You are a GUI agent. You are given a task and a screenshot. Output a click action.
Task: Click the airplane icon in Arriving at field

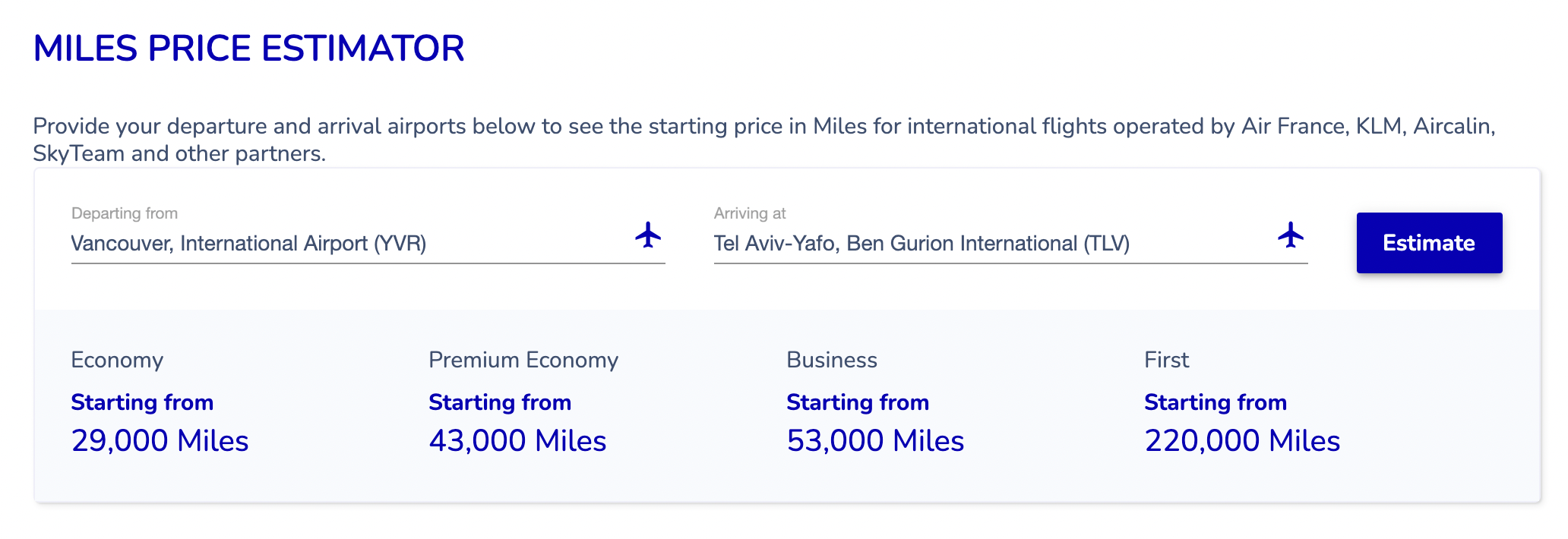1290,235
